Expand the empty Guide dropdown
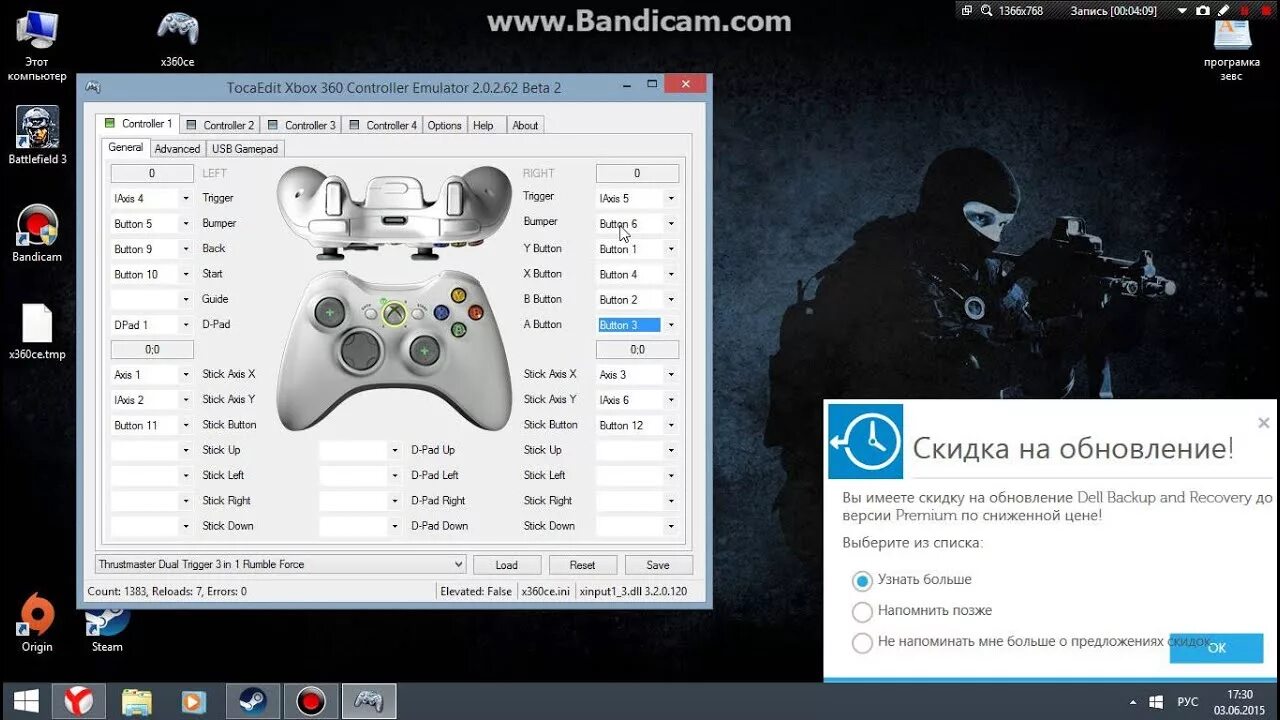Screen dimensions: 1280x720 click(185, 299)
